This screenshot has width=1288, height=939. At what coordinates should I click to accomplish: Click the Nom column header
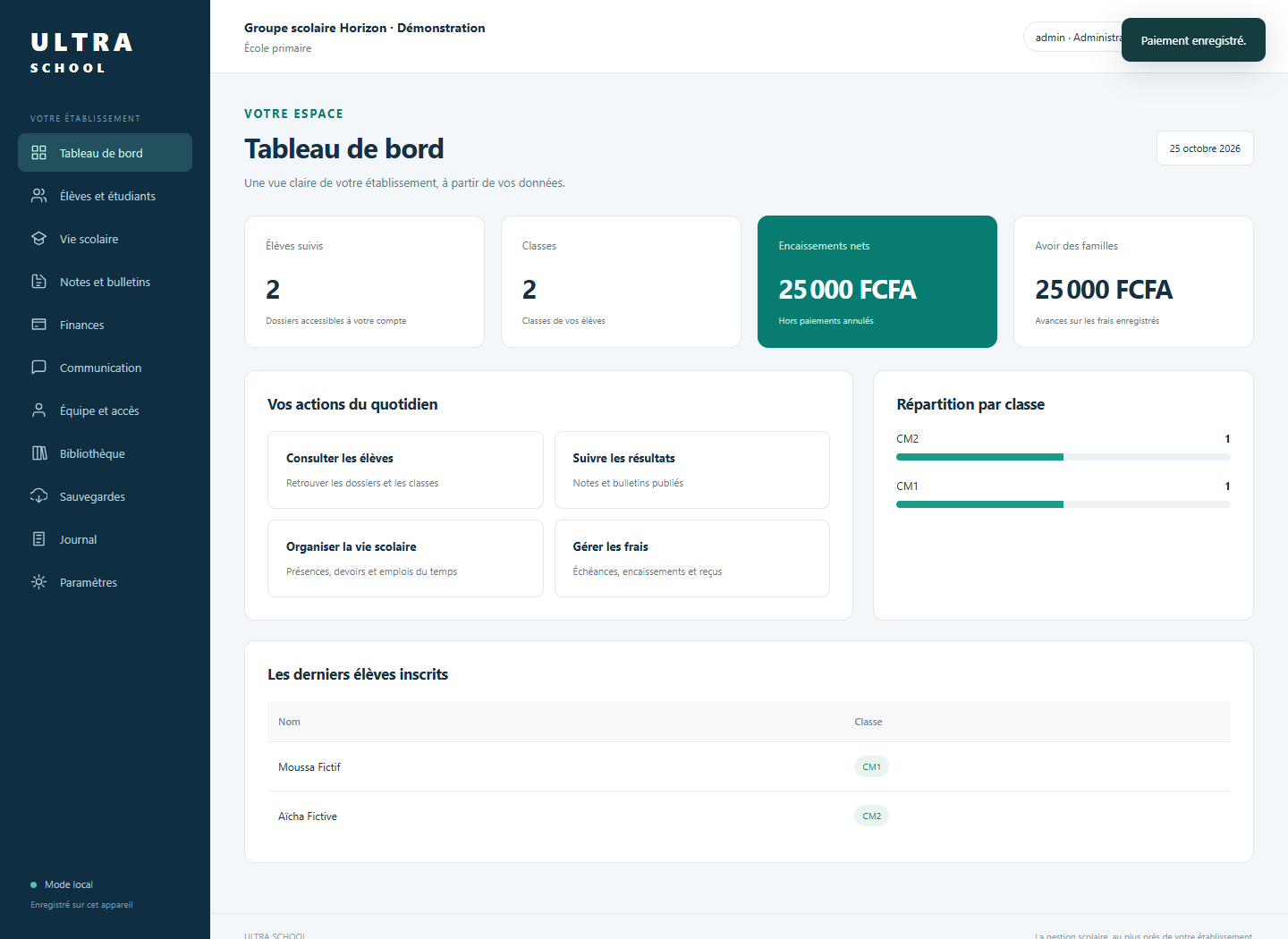(289, 722)
